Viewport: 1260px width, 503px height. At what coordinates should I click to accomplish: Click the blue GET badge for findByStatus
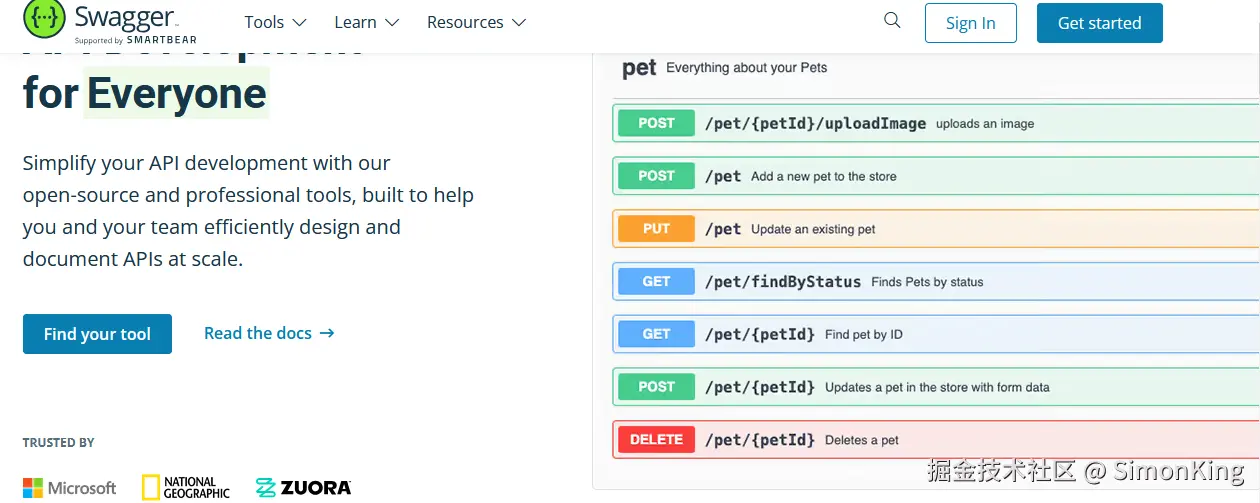[656, 282]
